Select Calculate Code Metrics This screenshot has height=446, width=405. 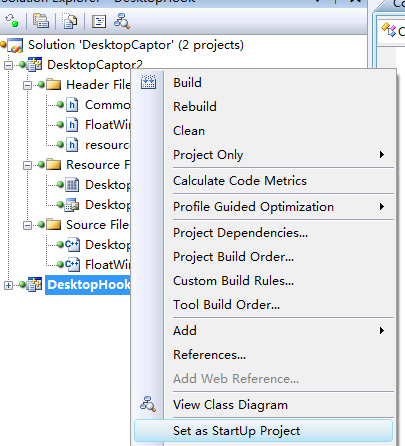(x=240, y=181)
